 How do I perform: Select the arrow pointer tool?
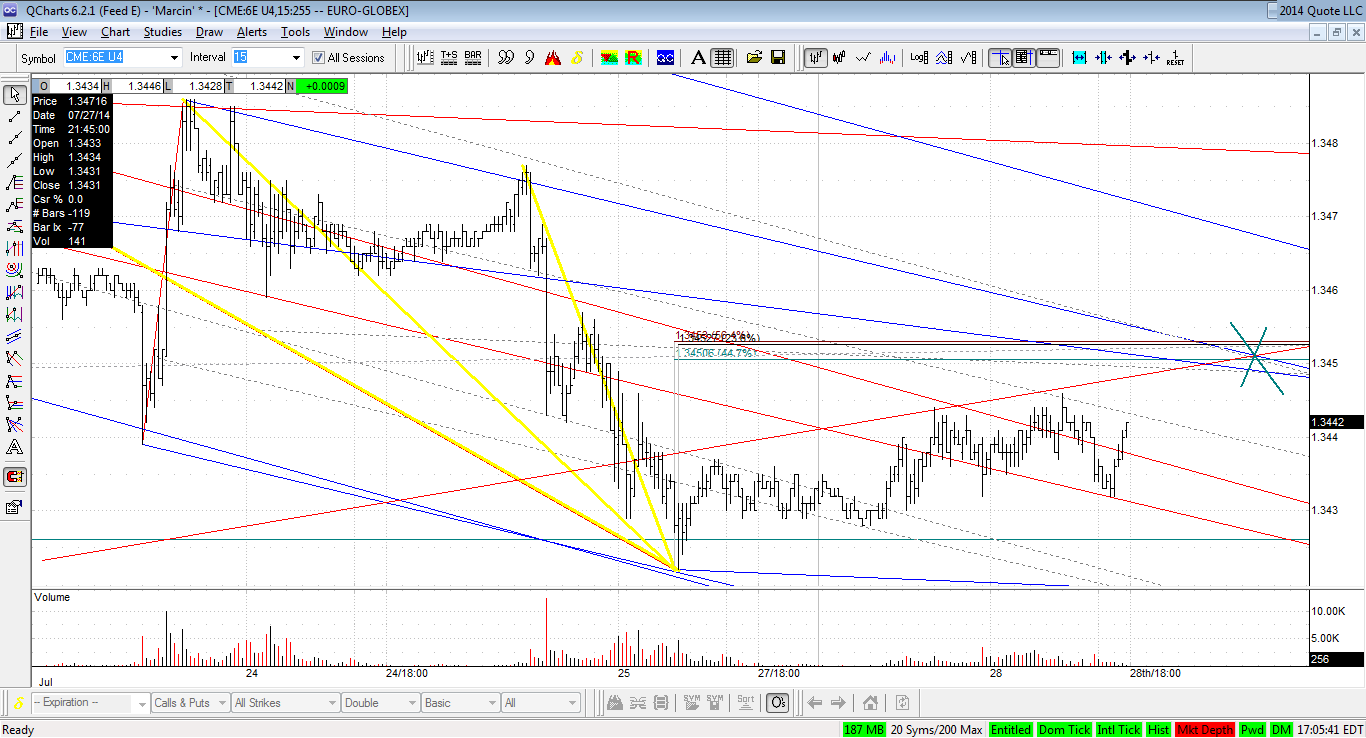click(x=14, y=95)
